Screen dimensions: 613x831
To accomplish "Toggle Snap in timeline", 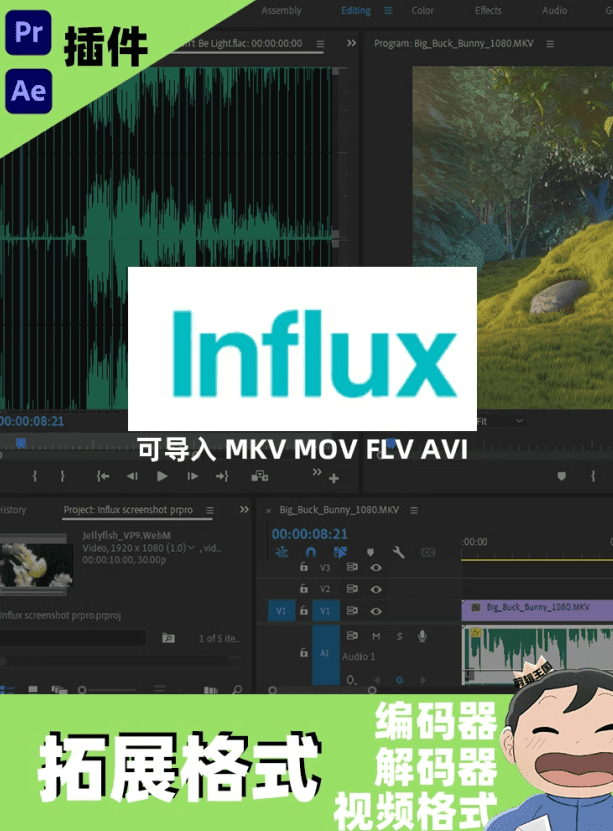I will click(311, 552).
